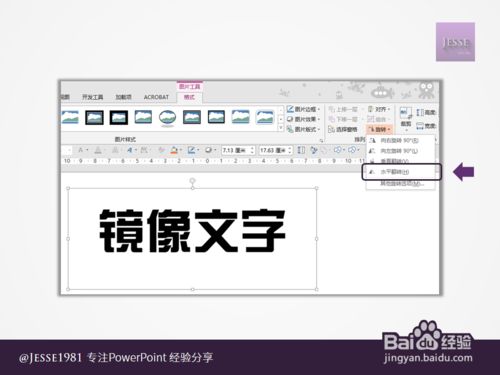Switch to the 开发工具 developer tab
500x375 pixels.
pyautogui.click(x=93, y=97)
